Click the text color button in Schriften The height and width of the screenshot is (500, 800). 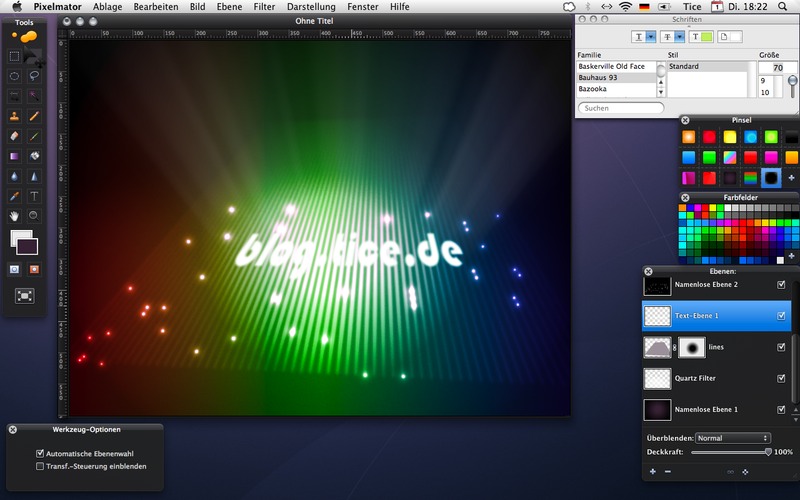(x=703, y=37)
